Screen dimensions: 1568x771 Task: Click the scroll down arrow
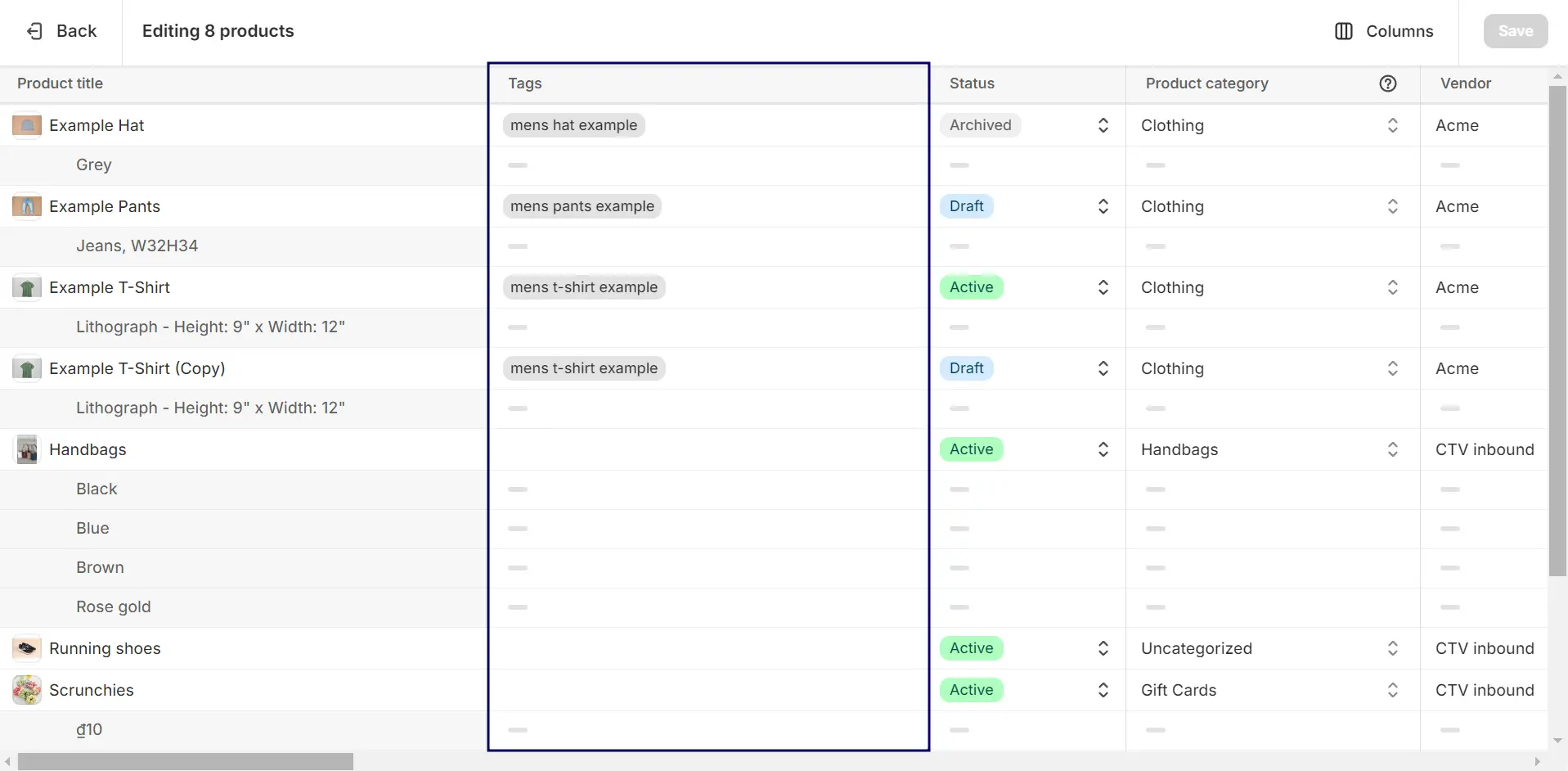click(x=1557, y=742)
